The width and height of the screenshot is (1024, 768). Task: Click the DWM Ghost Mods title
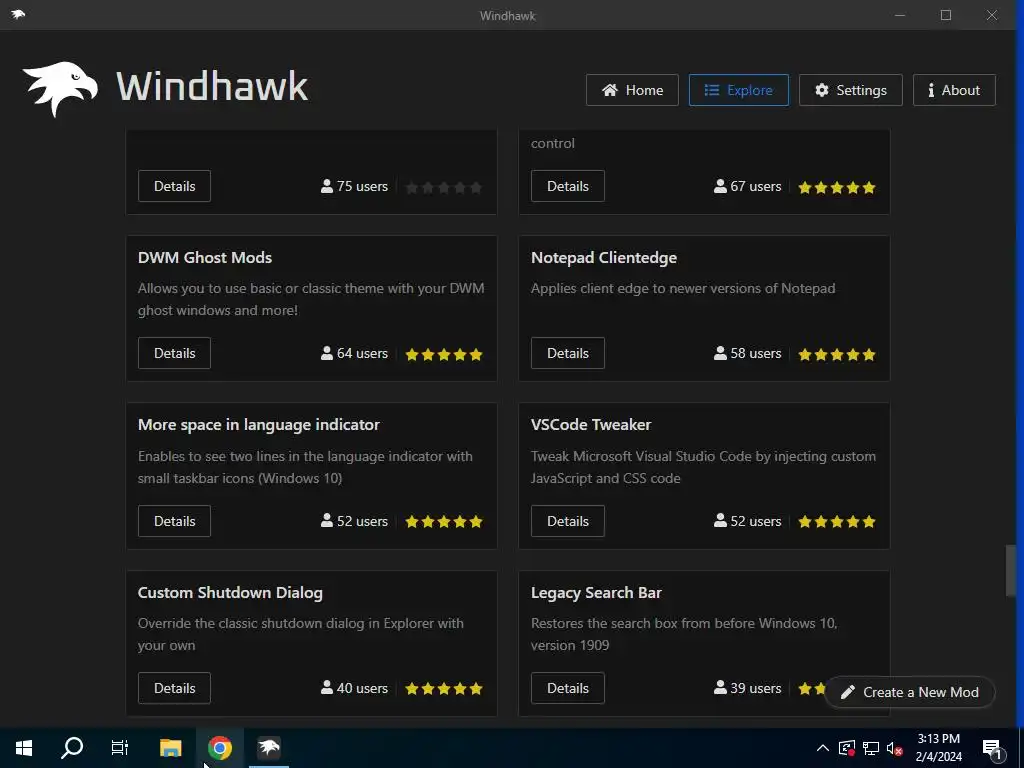click(x=204, y=257)
